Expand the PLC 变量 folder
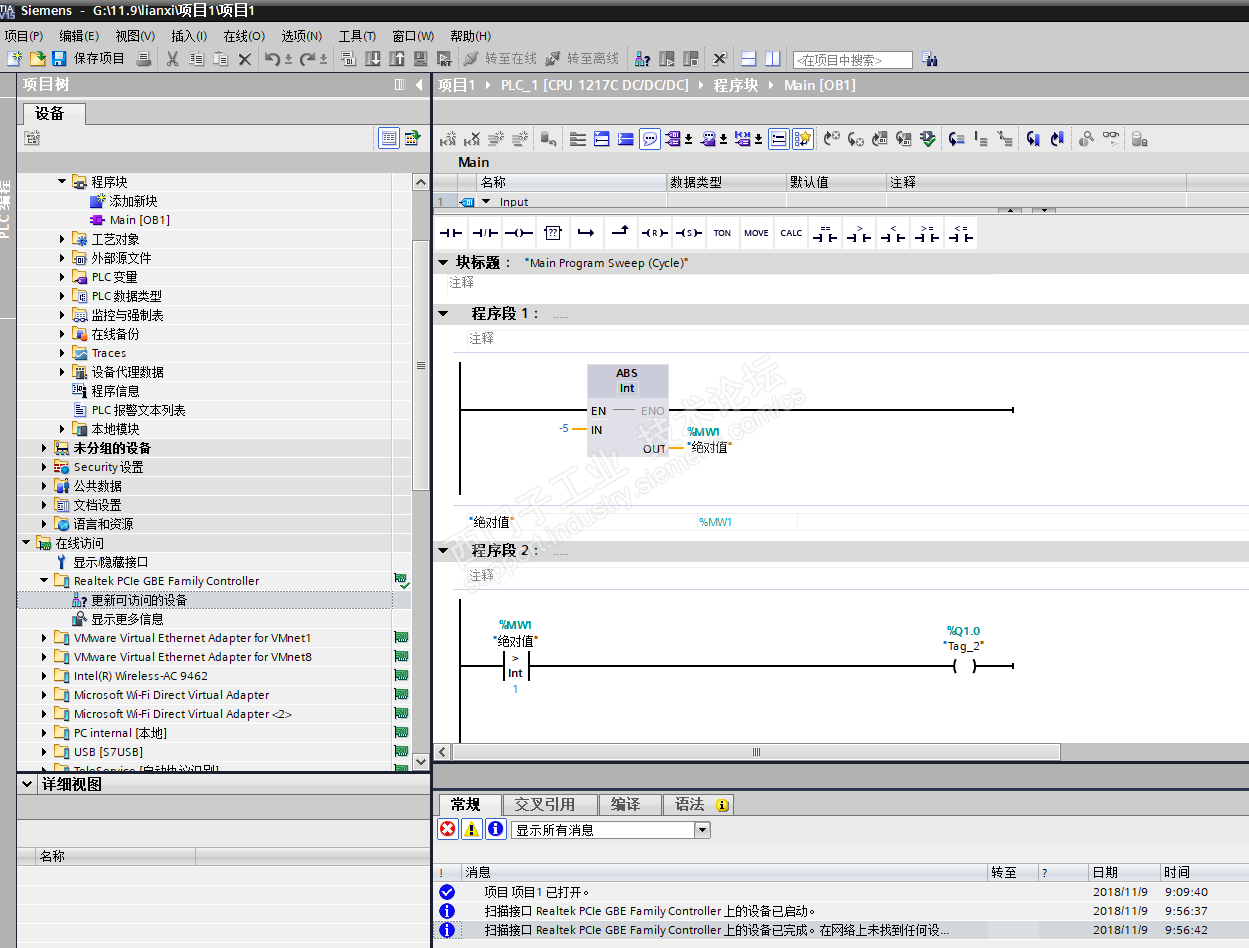Screen dimensions: 1249x948 62,277
